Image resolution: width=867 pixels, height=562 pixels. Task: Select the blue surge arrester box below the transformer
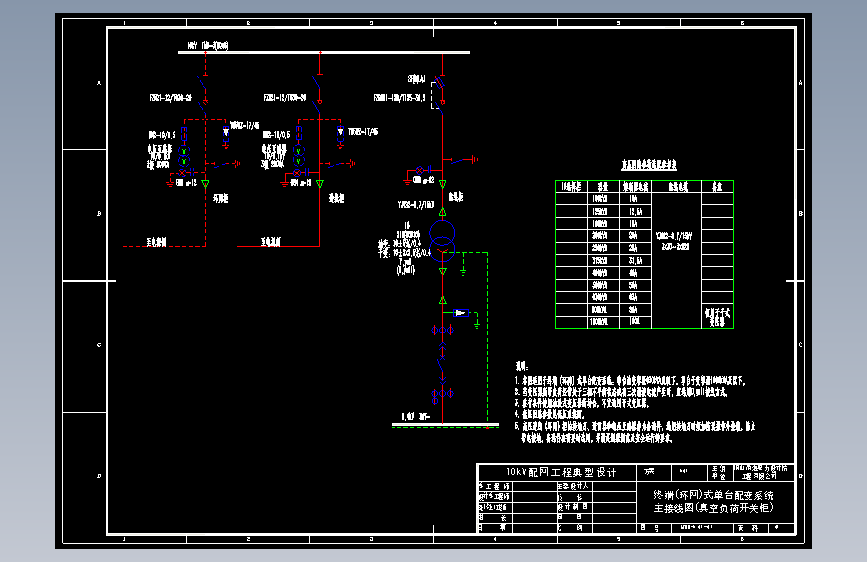point(461,313)
